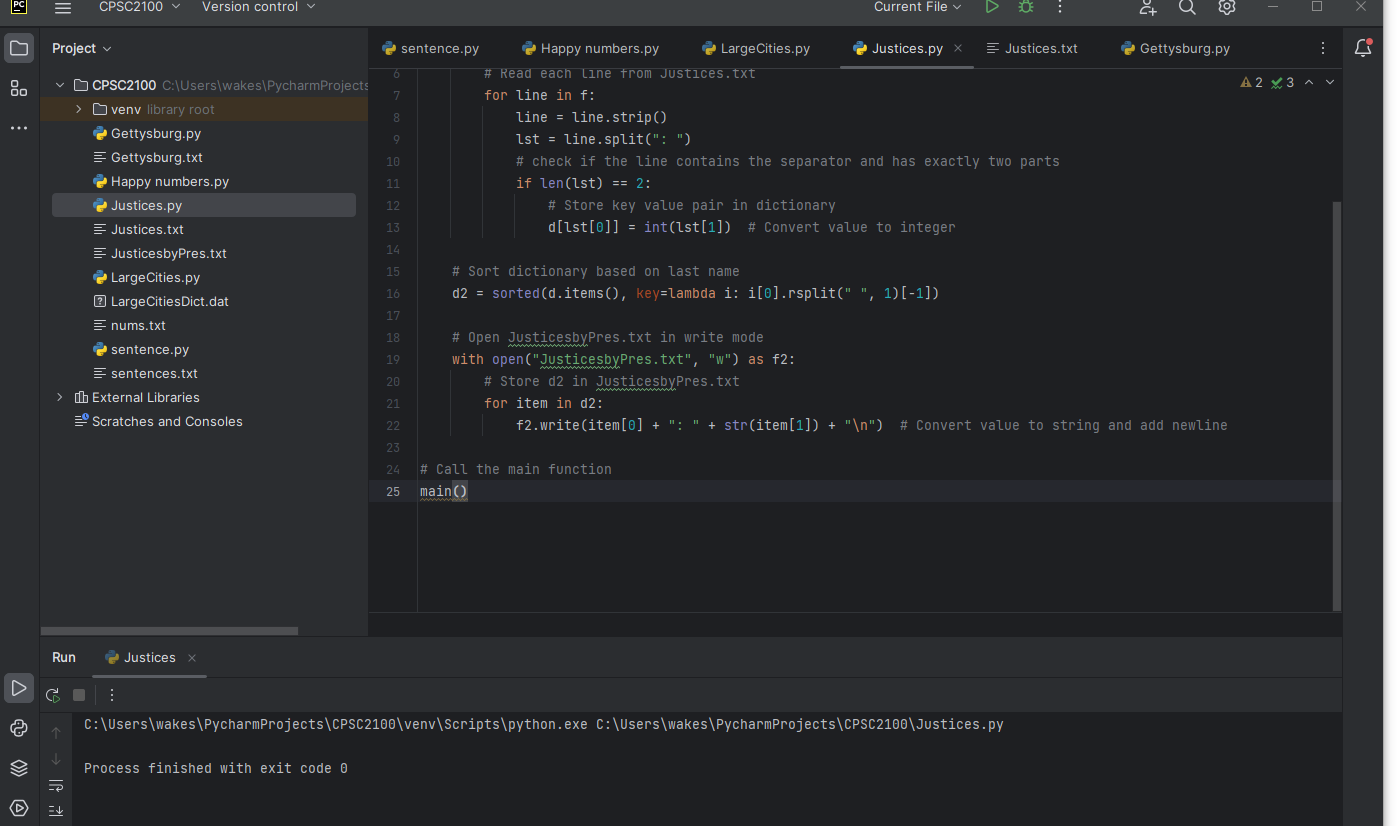Show the notifications bell panel
Image resolution: width=1400 pixels, height=826 pixels.
pyautogui.click(x=1363, y=47)
